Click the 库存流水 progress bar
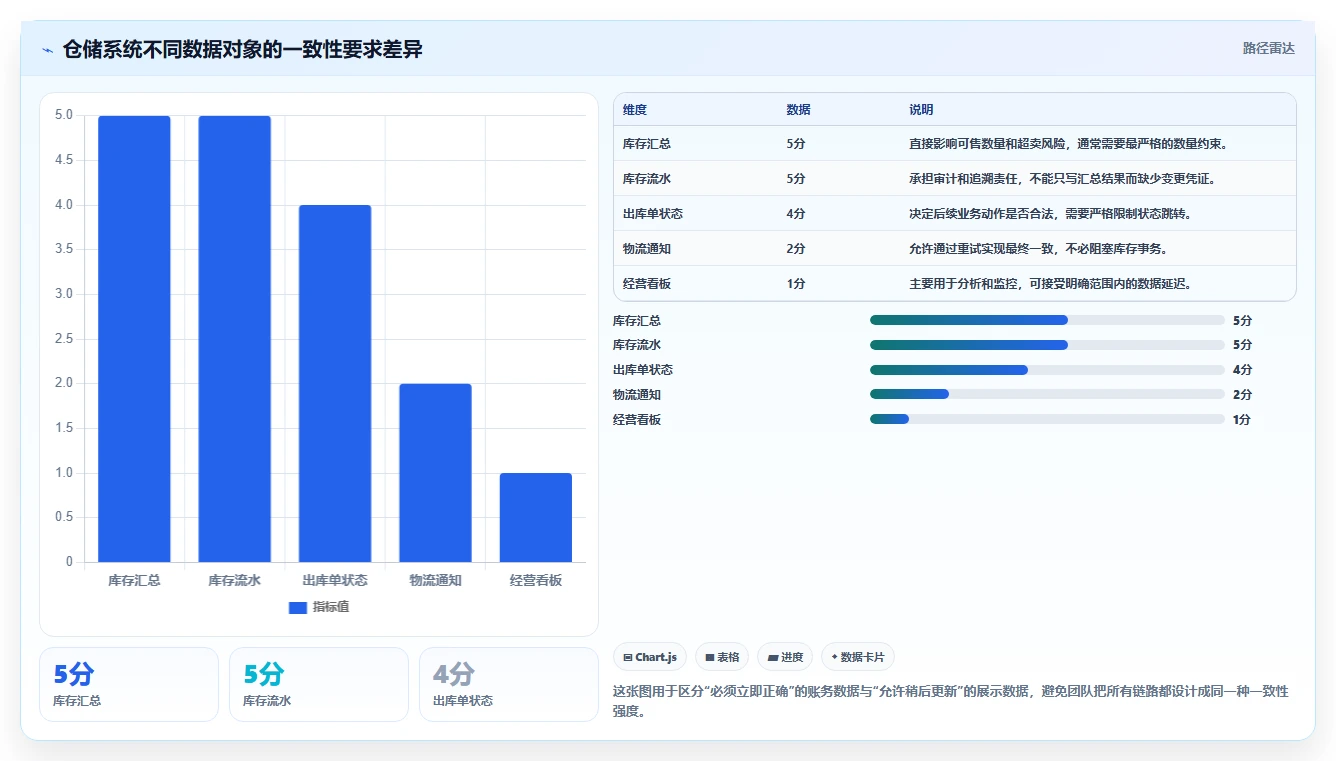Screen dimensions: 1336x761 pyautogui.click(x=1047, y=345)
